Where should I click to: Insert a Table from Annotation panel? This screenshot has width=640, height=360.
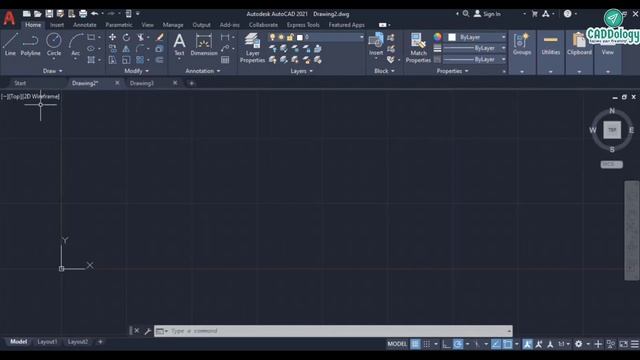pyautogui.click(x=225, y=60)
